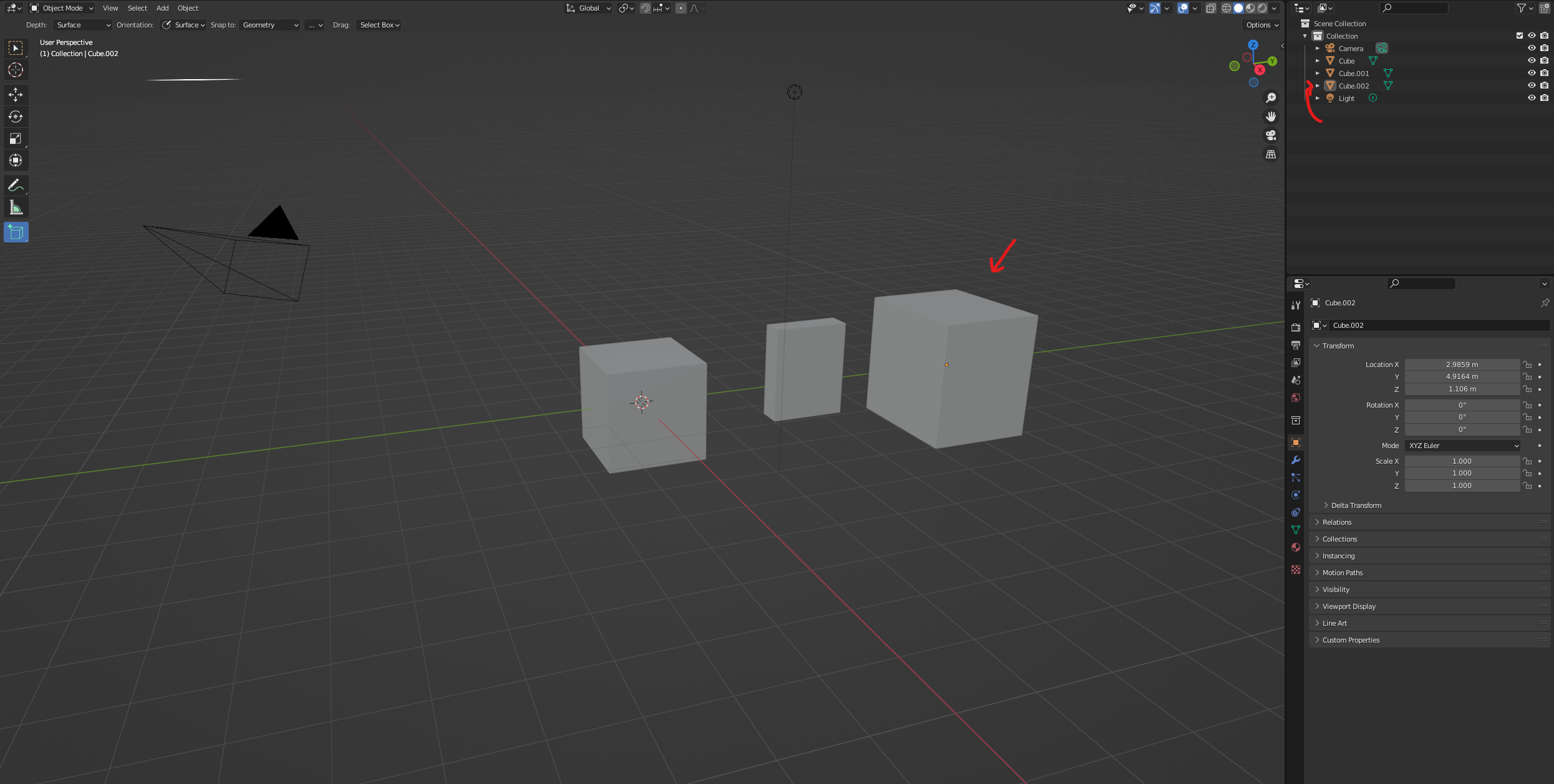Open rotation Mode XYZ Euler dropdown
This screenshot has height=784, width=1554.
click(1462, 446)
